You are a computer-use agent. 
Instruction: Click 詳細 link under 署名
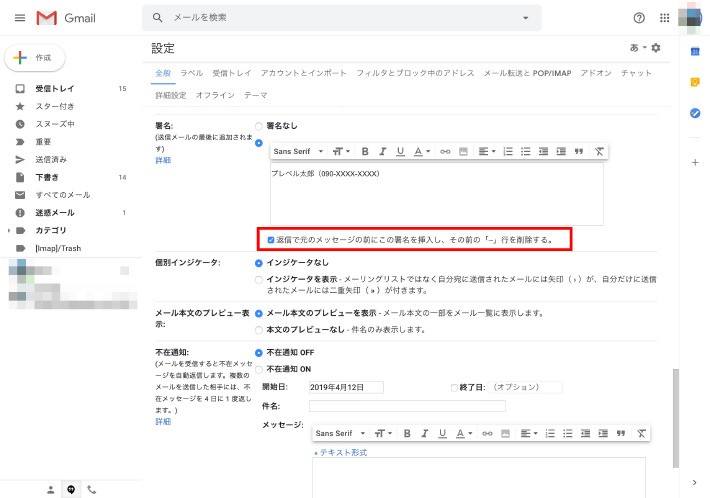click(163, 160)
